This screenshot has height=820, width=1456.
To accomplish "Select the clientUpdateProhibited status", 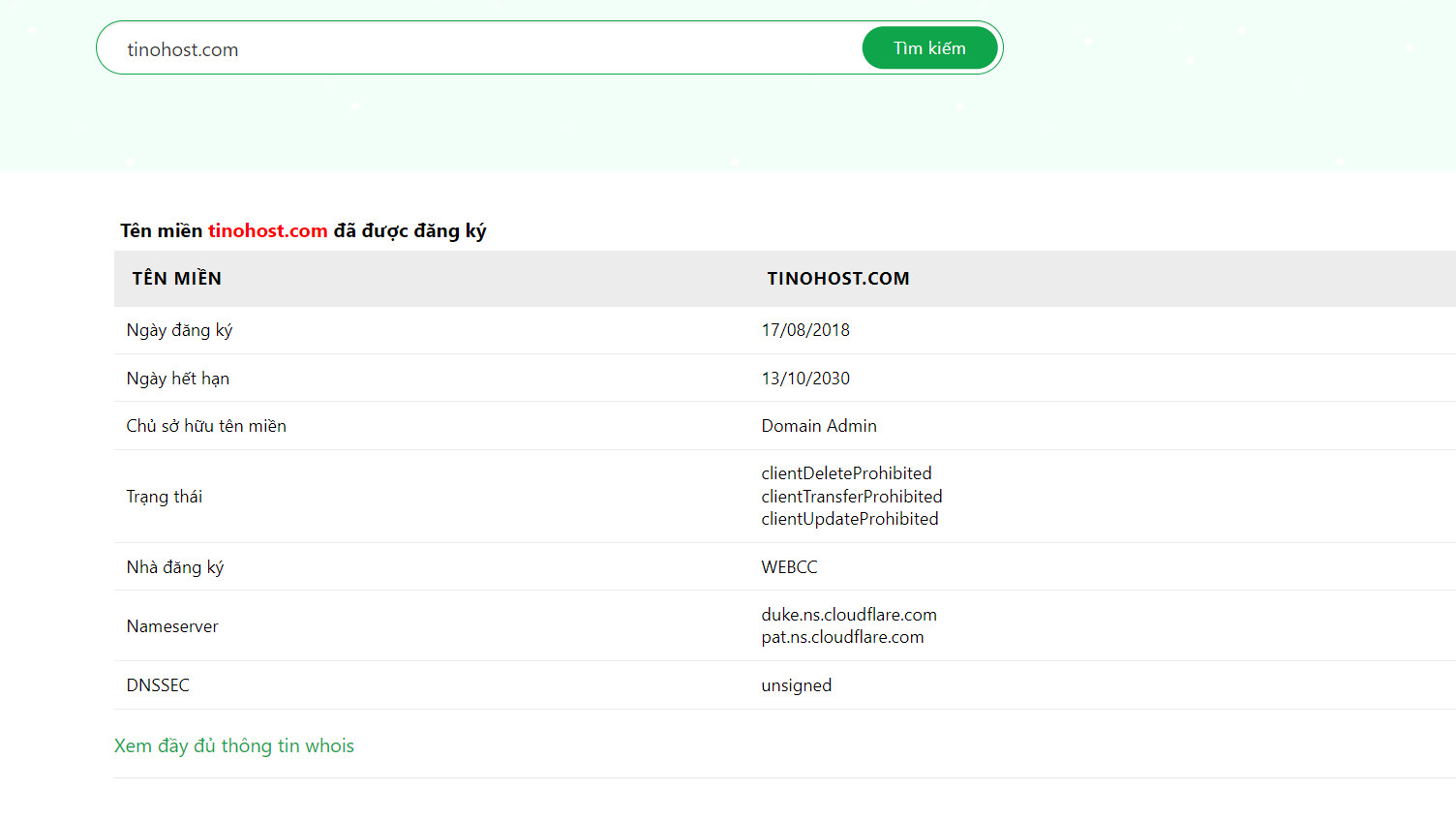I will [x=850, y=519].
